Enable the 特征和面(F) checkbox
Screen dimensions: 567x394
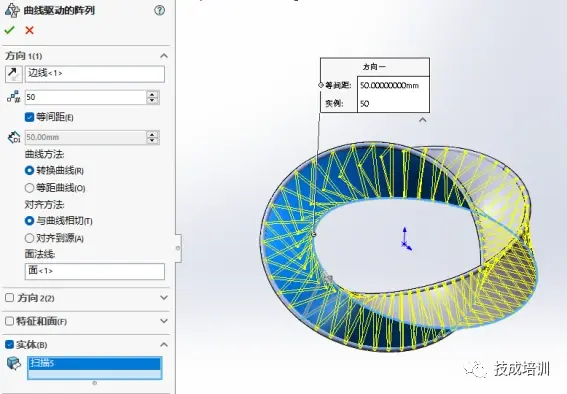(10, 321)
